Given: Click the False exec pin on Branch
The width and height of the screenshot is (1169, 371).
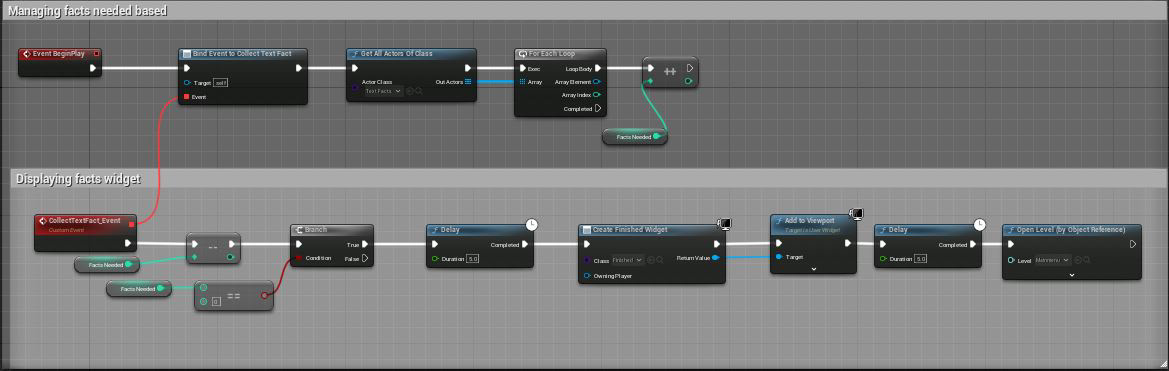Looking at the screenshot, I should pyautogui.click(x=365, y=259).
